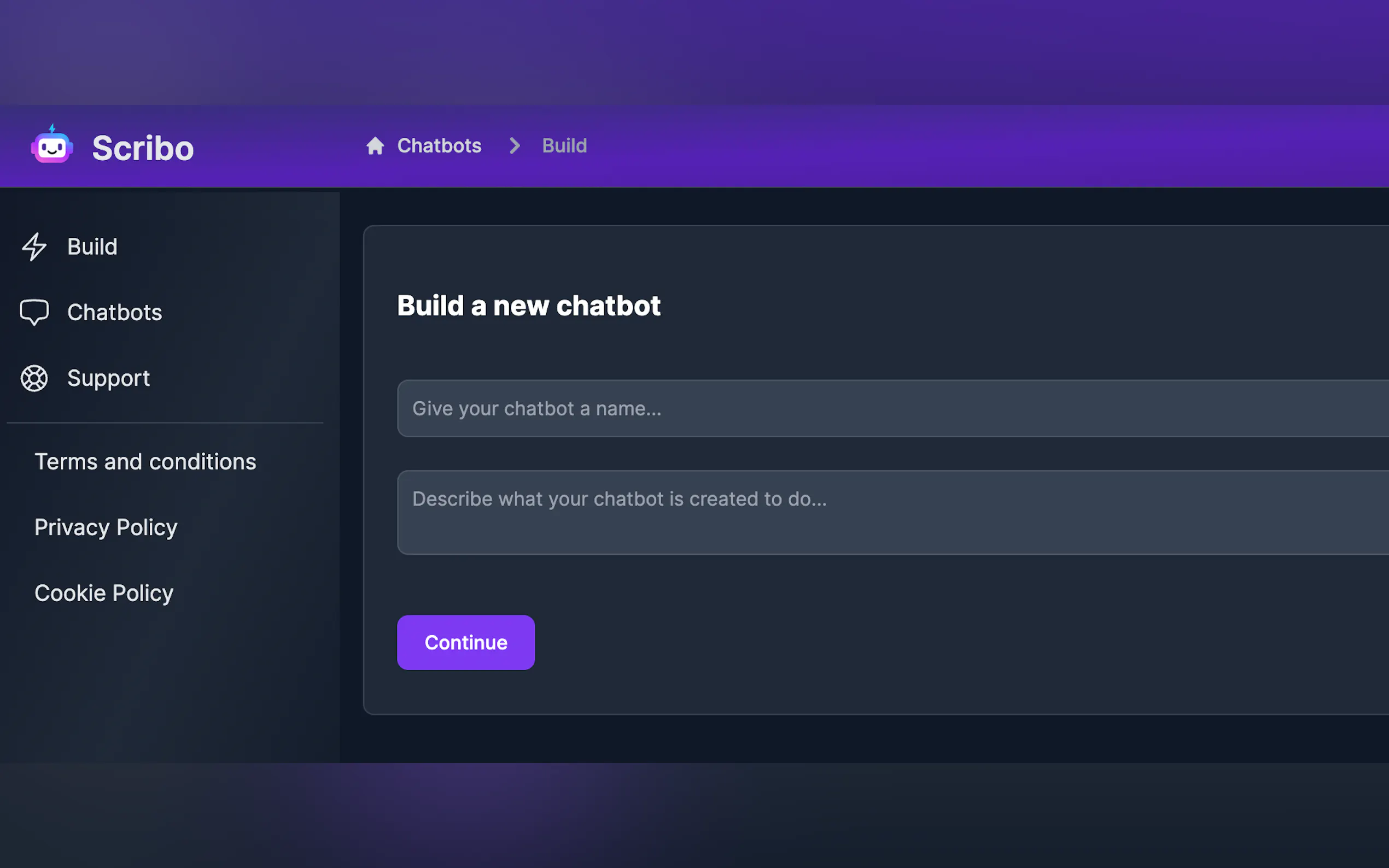
Task: Click the Build a new chatbot heading
Action: [x=528, y=306]
